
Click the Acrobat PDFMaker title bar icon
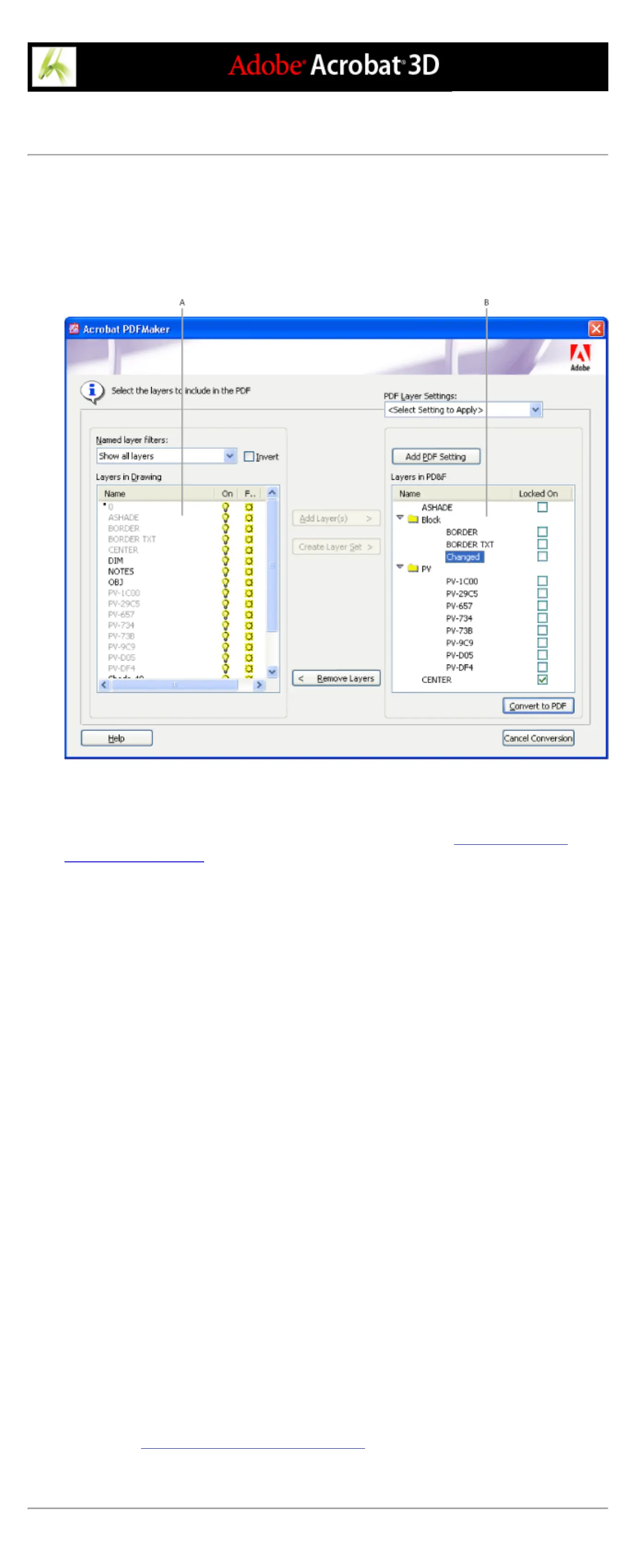pyautogui.click(x=74, y=329)
